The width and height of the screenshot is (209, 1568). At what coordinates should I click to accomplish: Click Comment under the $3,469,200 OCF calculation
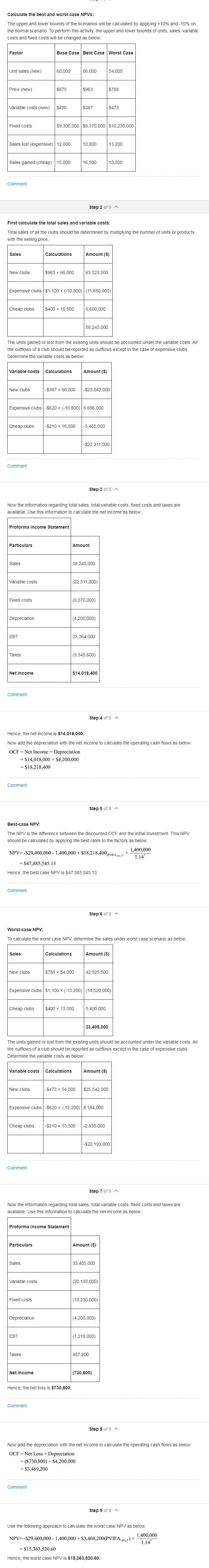pyautogui.click(x=17, y=1487)
